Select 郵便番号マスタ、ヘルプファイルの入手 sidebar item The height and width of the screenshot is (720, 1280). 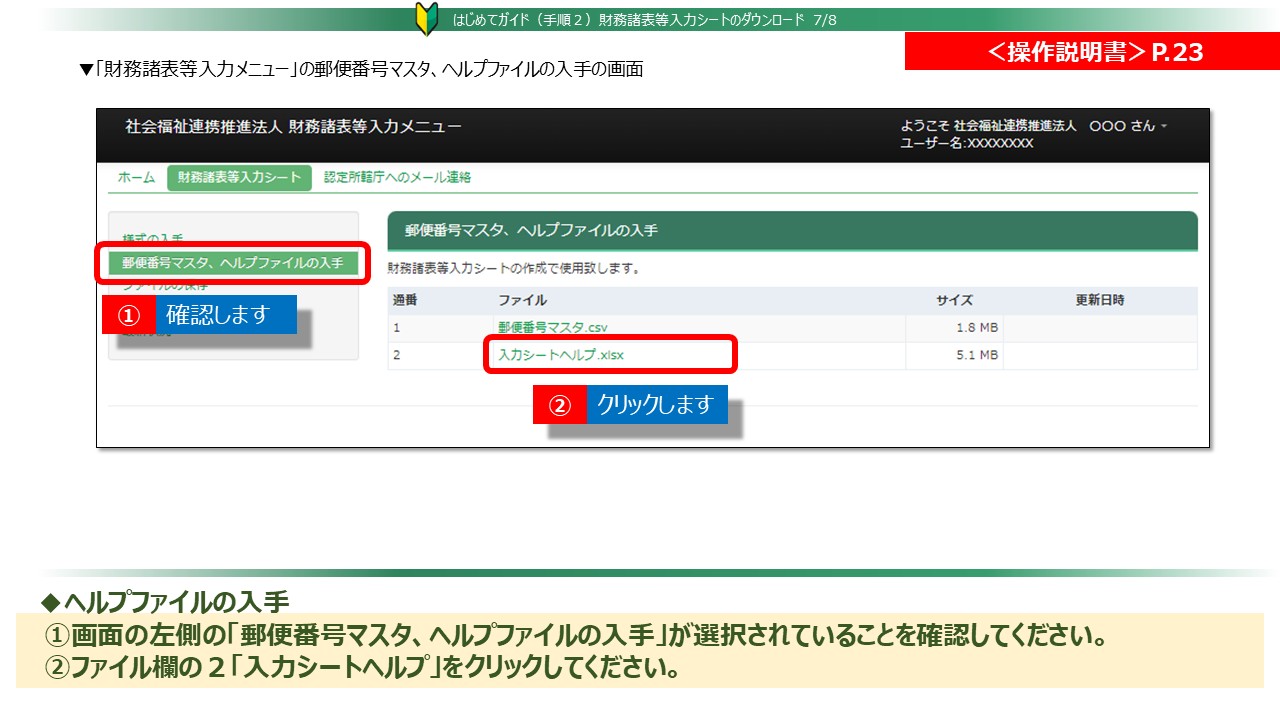click(232, 263)
